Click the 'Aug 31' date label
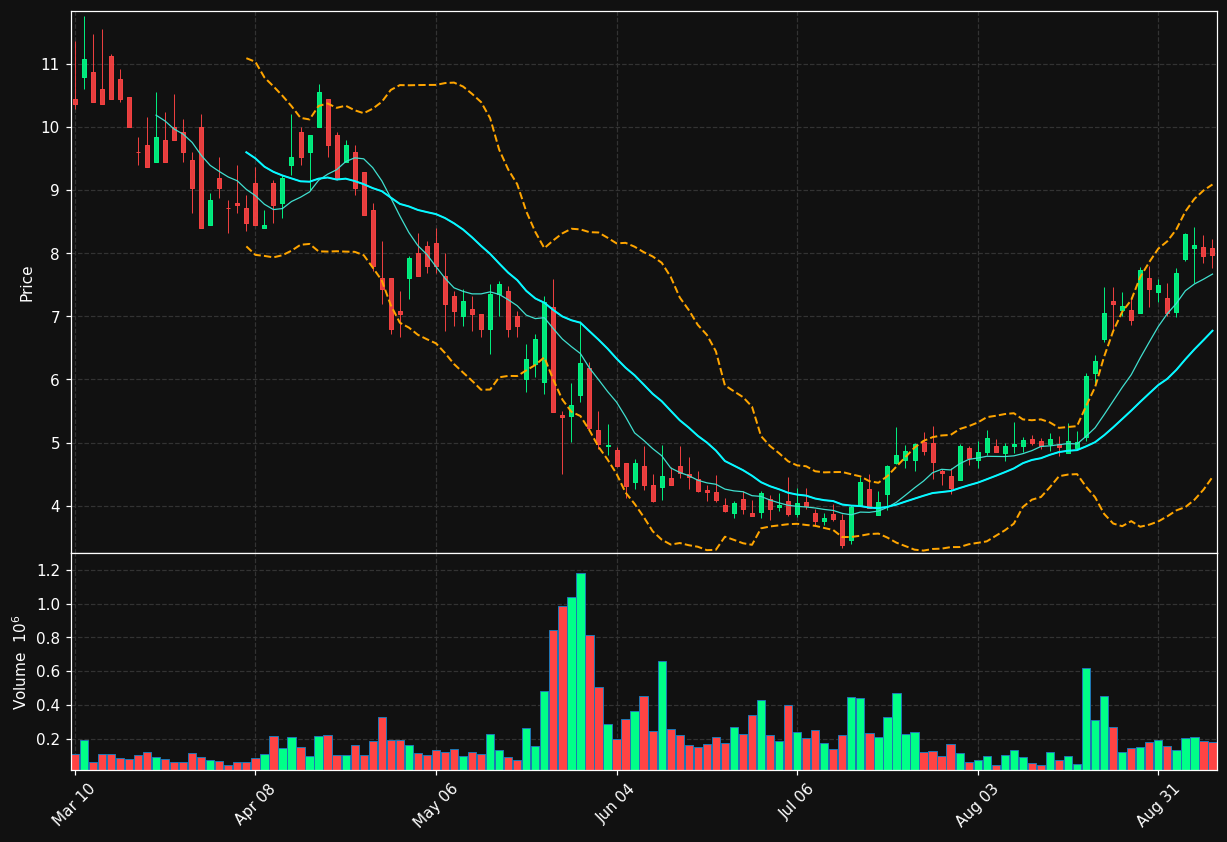Screen dimensions: 1227x842 pyautogui.click(x=1157, y=803)
